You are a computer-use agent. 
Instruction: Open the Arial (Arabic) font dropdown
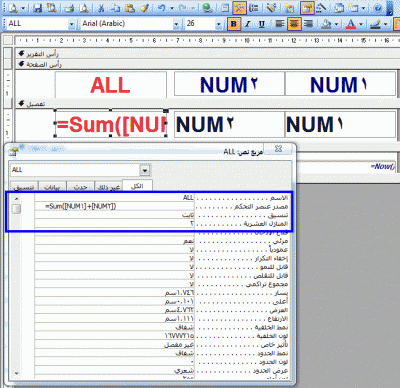(x=176, y=24)
